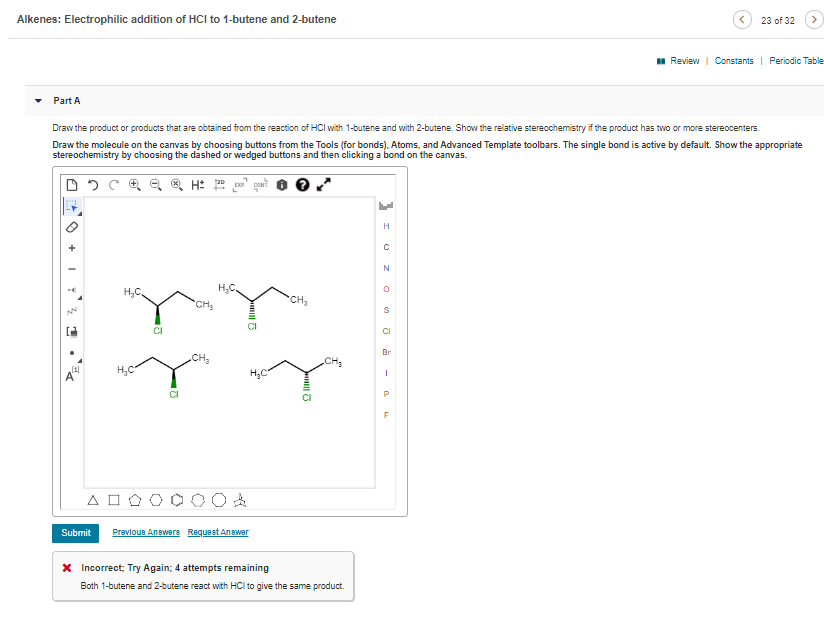Screen dimensions: 824x621
Task: Zoom in on the molecule canvas
Action: tap(134, 184)
